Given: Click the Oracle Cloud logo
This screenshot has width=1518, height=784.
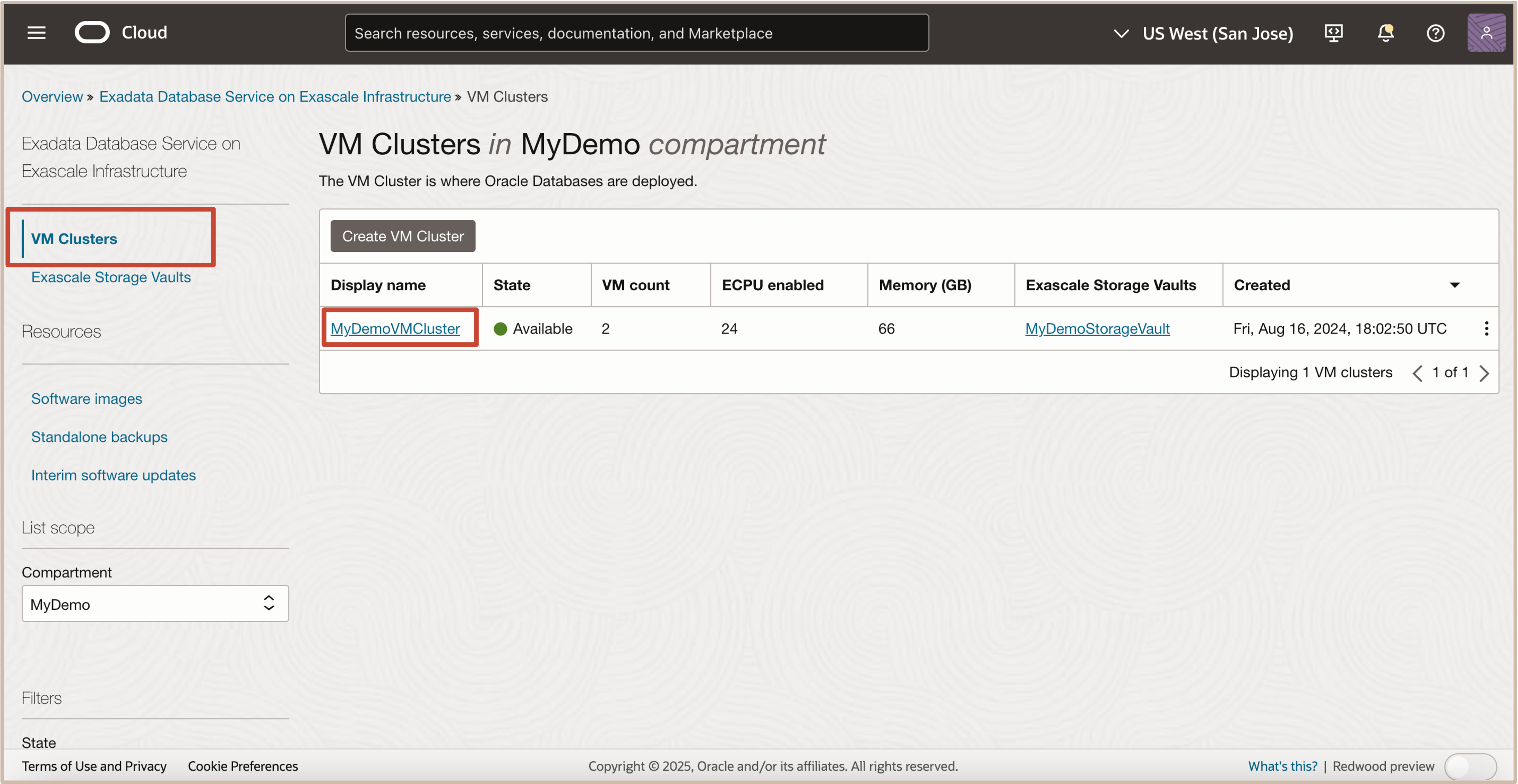Looking at the screenshot, I should (93, 33).
